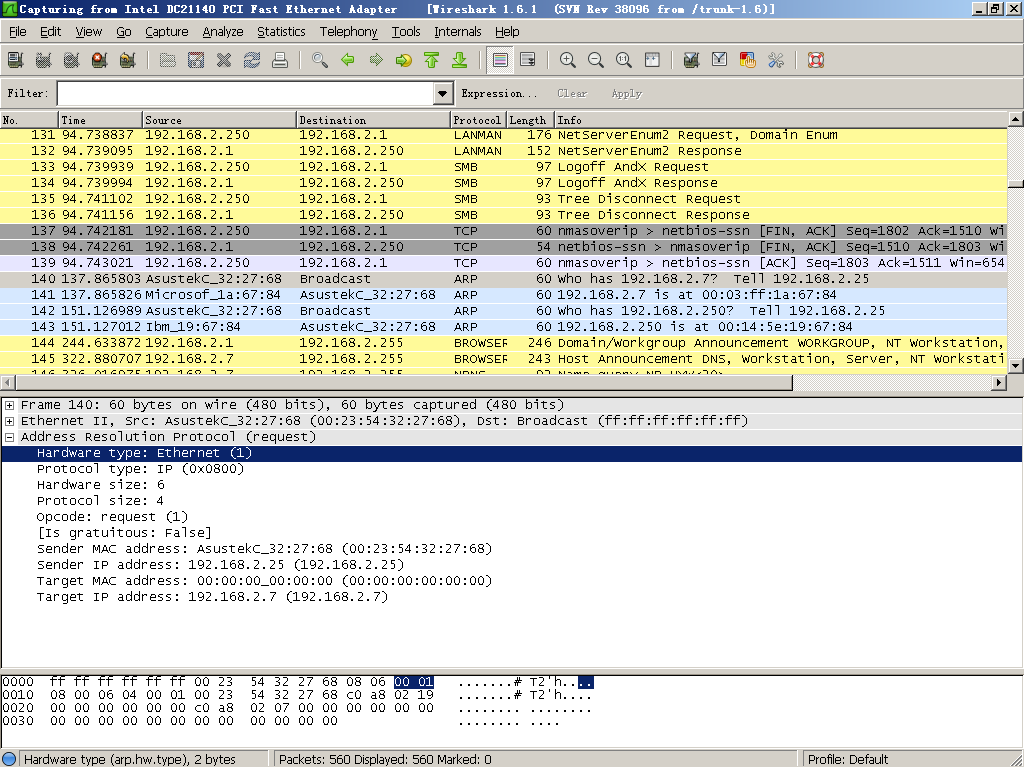Click packet list scroll up arrow
Viewport: 1024px width, 768px height.
[1015, 119]
